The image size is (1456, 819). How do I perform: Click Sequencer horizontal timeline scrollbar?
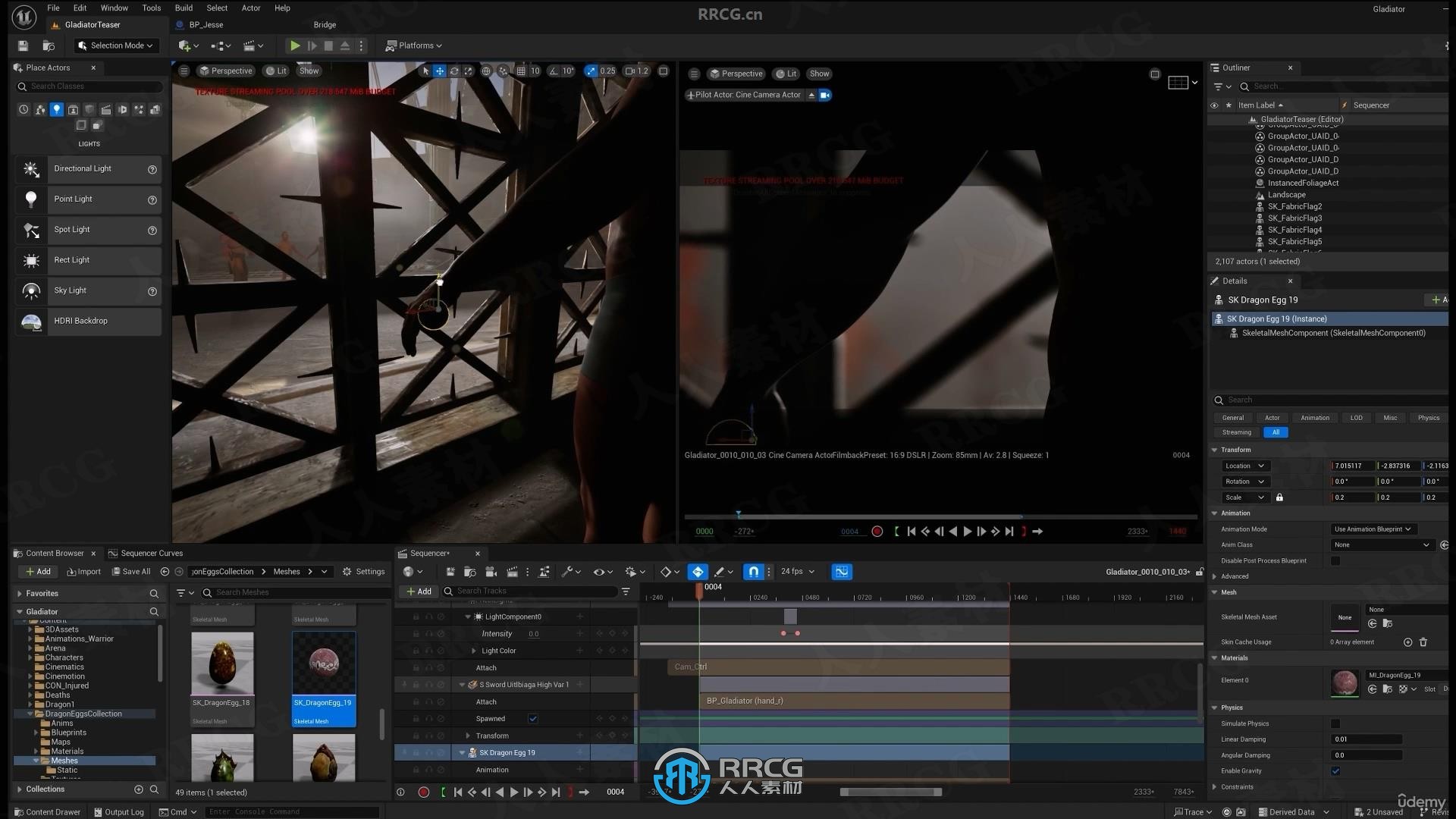coord(890,792)
